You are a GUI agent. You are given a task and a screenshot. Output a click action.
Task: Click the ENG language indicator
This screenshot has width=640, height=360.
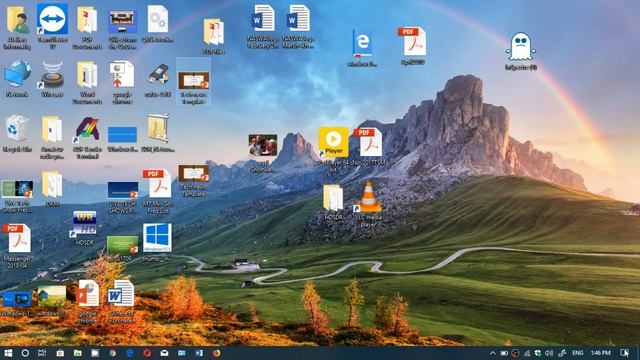[577, 353]
